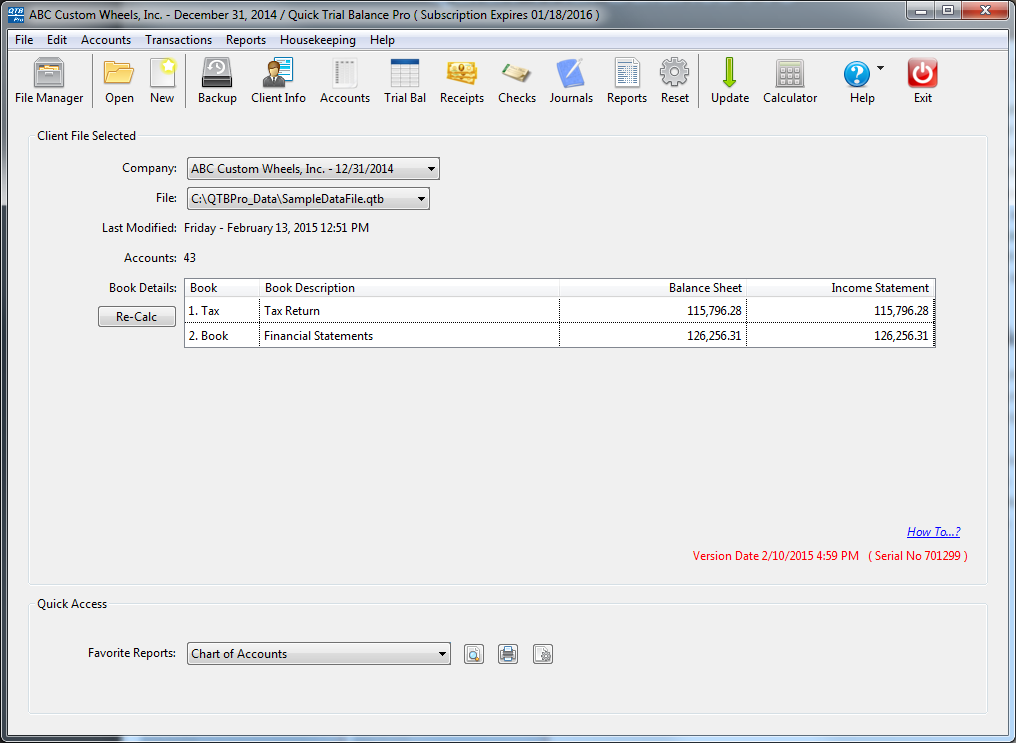This screenshot has width=1016, height=743.
Task: Click the Tax Return description cell
Action: 410,311
